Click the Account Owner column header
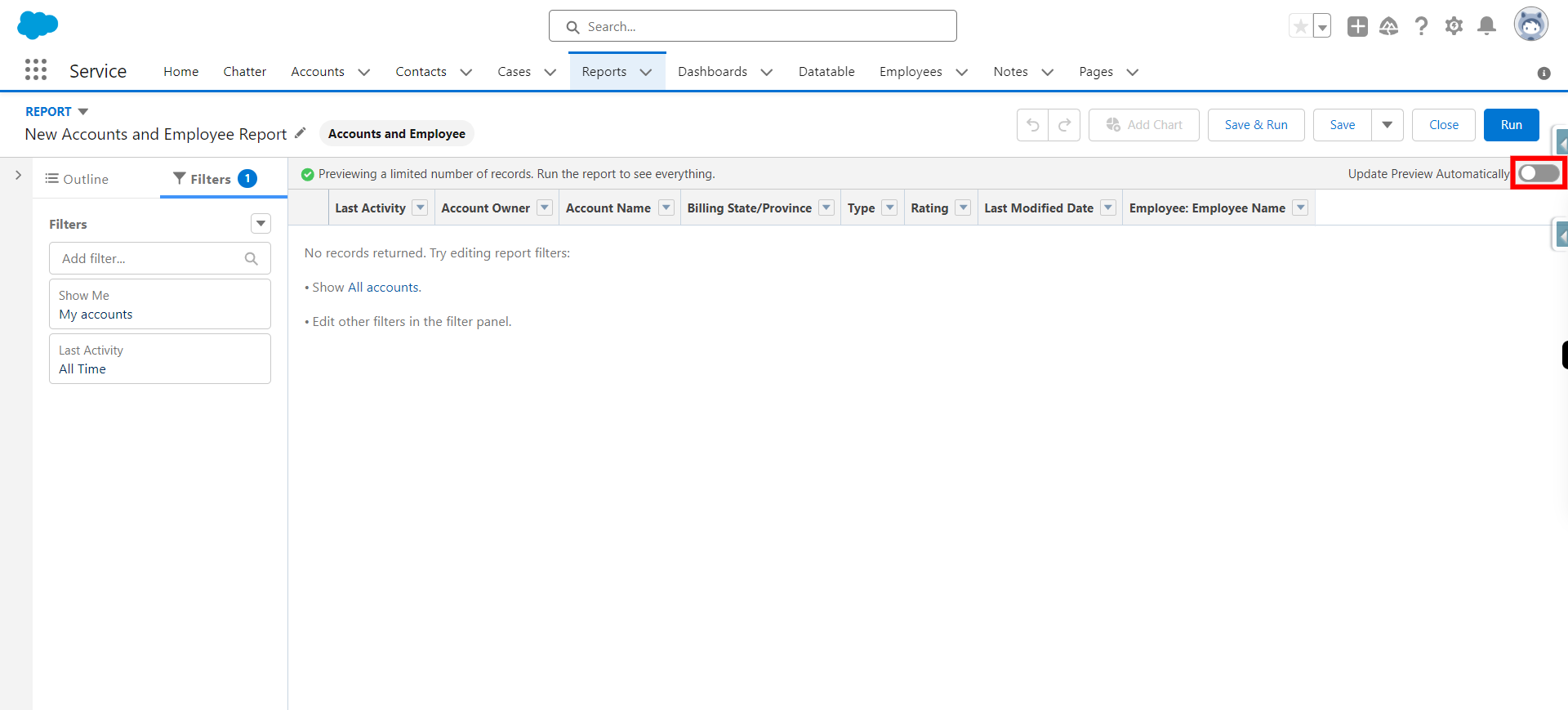 pyautogui.click(x=485, y=208)
